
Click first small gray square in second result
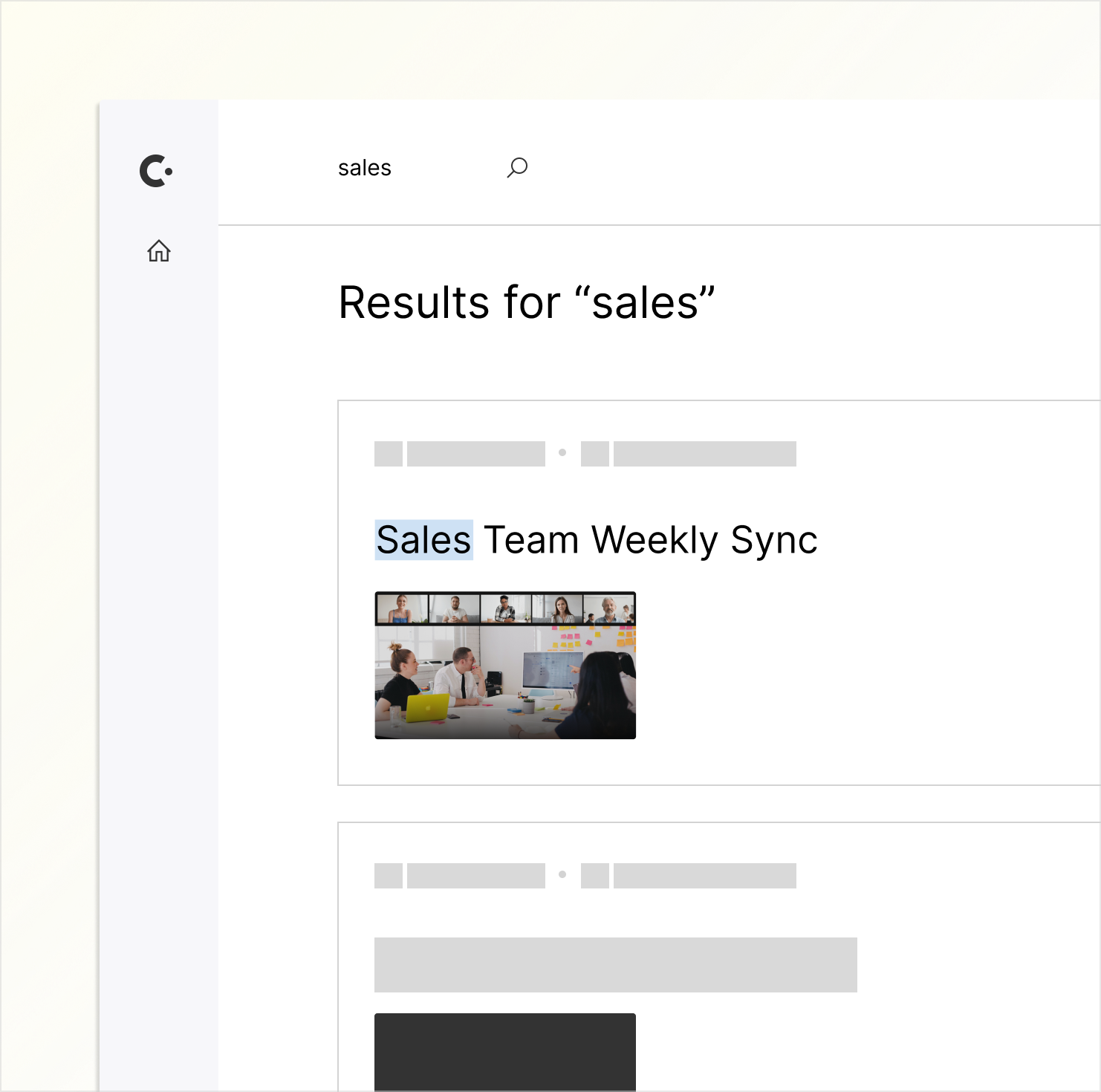389,876
